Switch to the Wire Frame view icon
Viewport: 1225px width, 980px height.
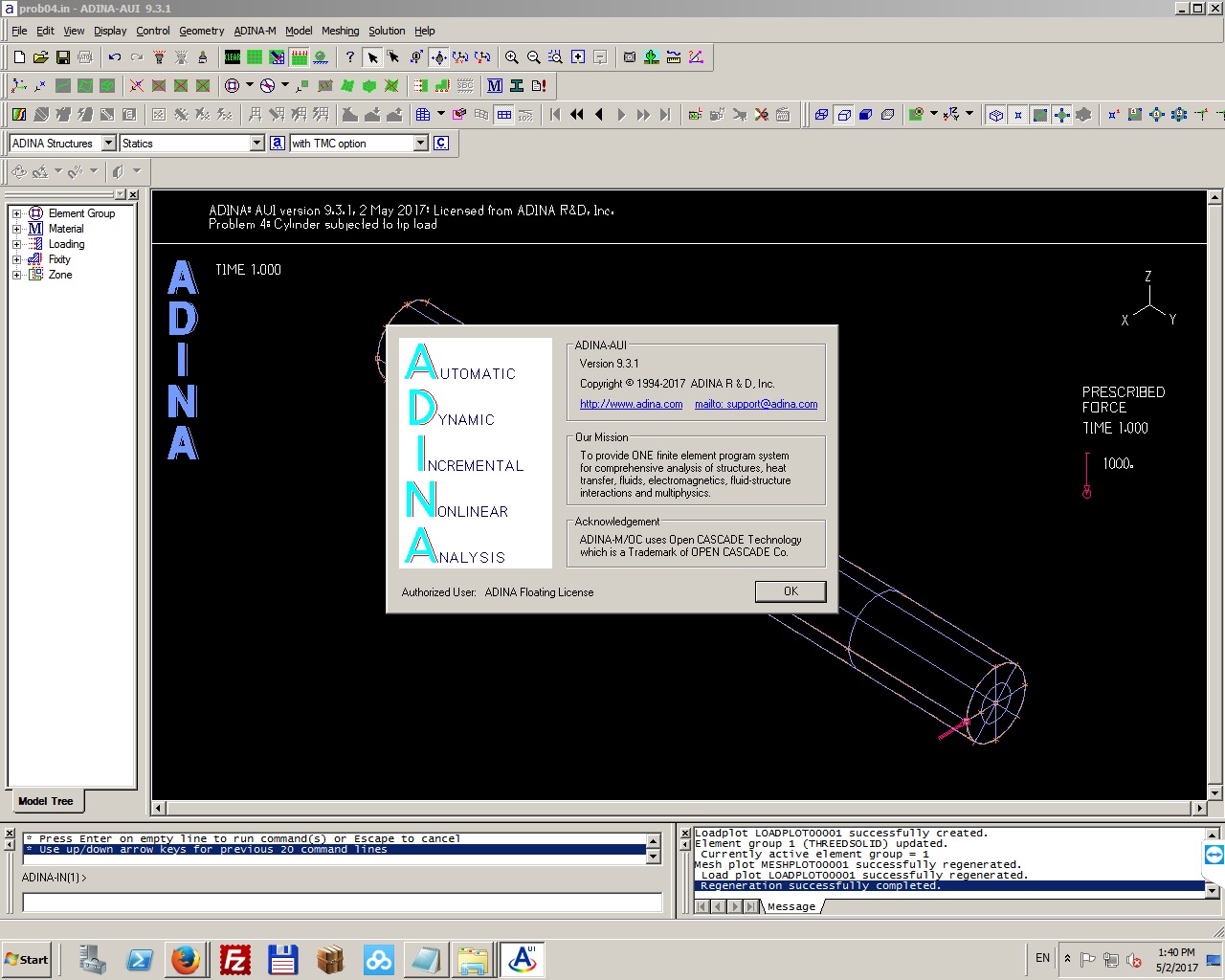pyautogui.click(x=821, y=115)
